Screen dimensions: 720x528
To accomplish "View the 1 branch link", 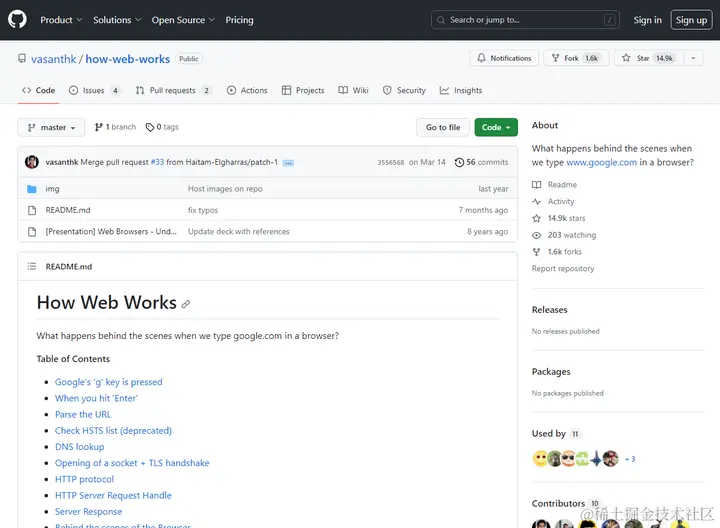I will pyautogui.click(x=115, y=127).
